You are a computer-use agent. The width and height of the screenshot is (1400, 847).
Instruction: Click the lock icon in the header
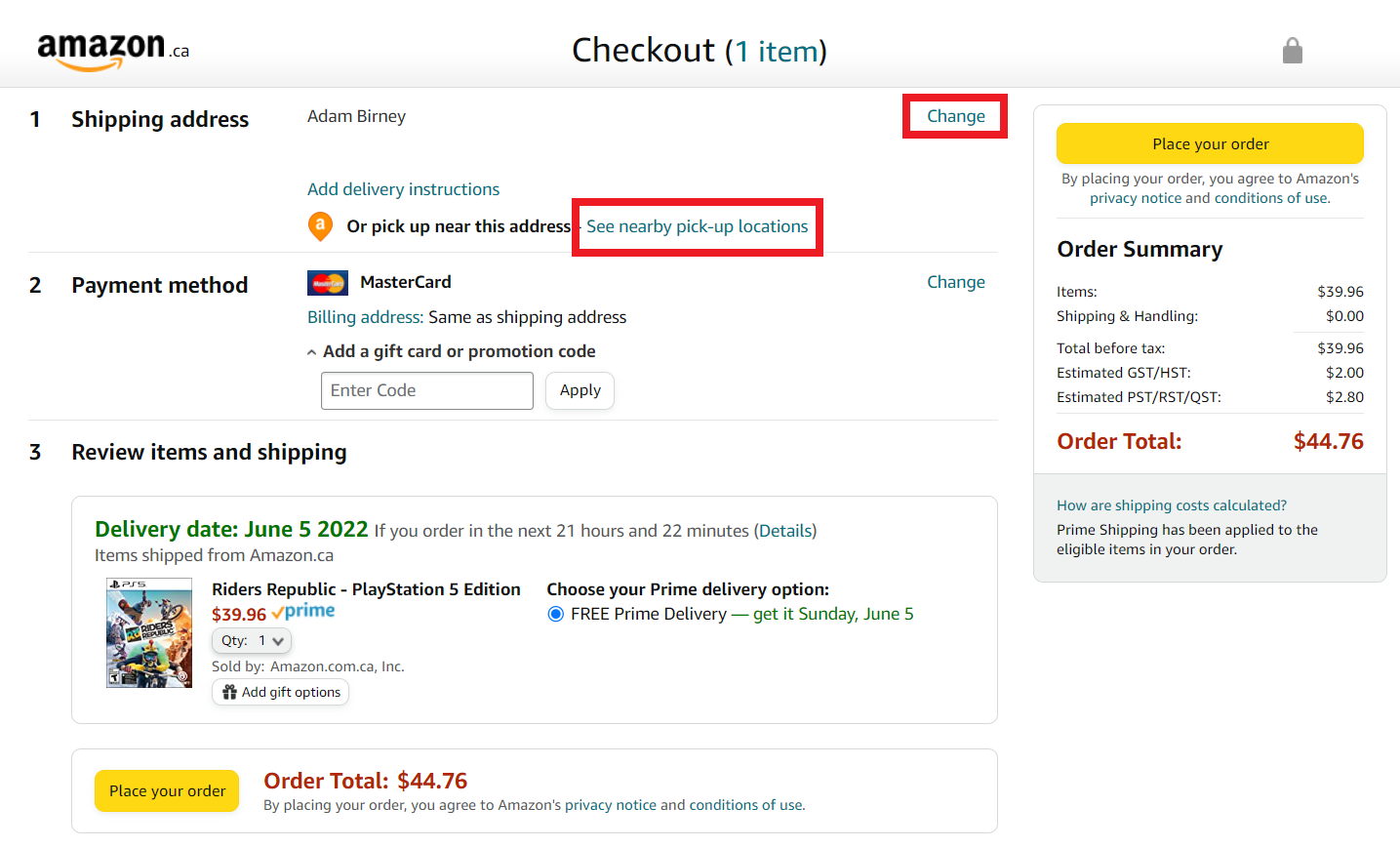point(1292,50)
